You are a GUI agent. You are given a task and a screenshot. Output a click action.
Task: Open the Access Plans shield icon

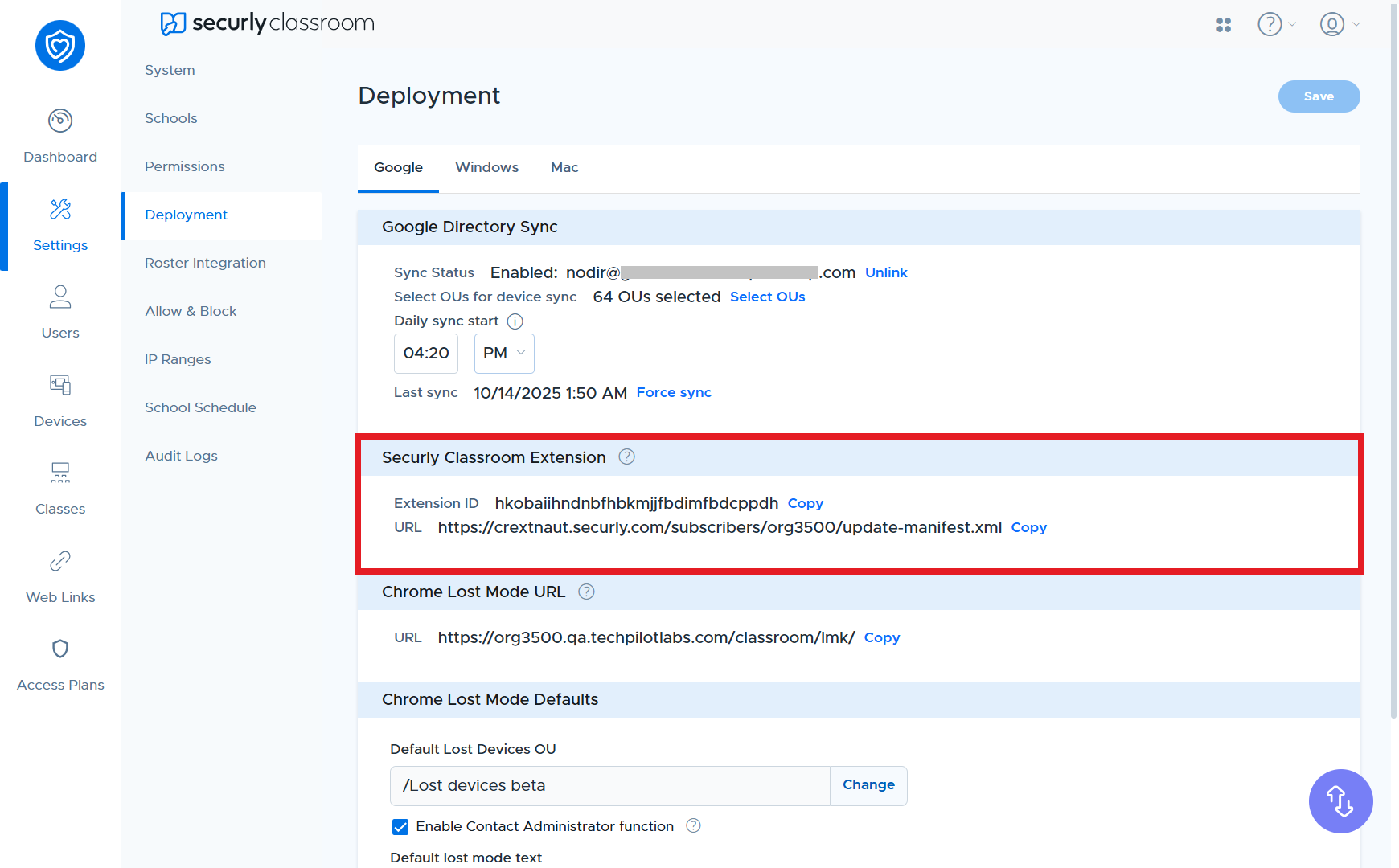60,649
